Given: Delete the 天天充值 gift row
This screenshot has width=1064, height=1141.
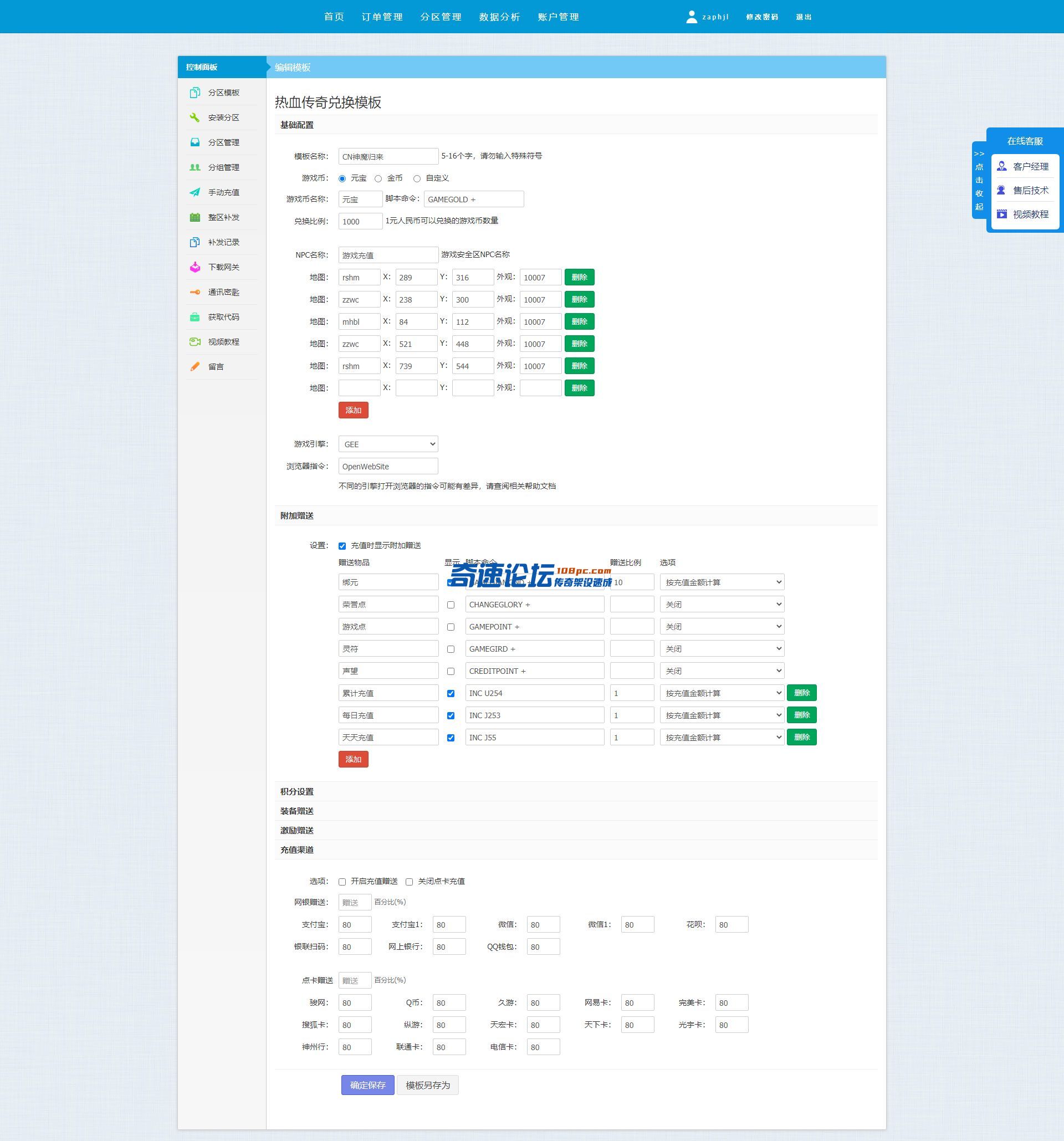Looking at the screenshot, I should pyautogui.click(x=802, y=737).
